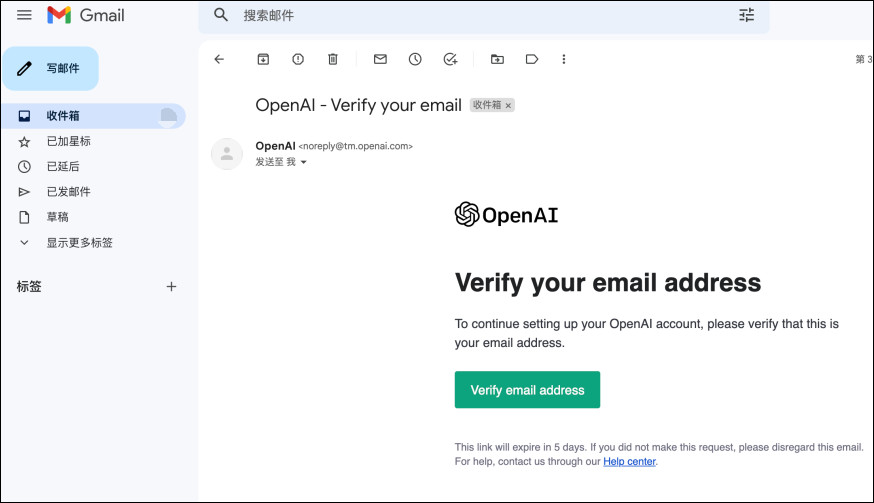This screenshot has height=503, width=874.
Task: Open the three-dot more options menu
Action: 564,59
